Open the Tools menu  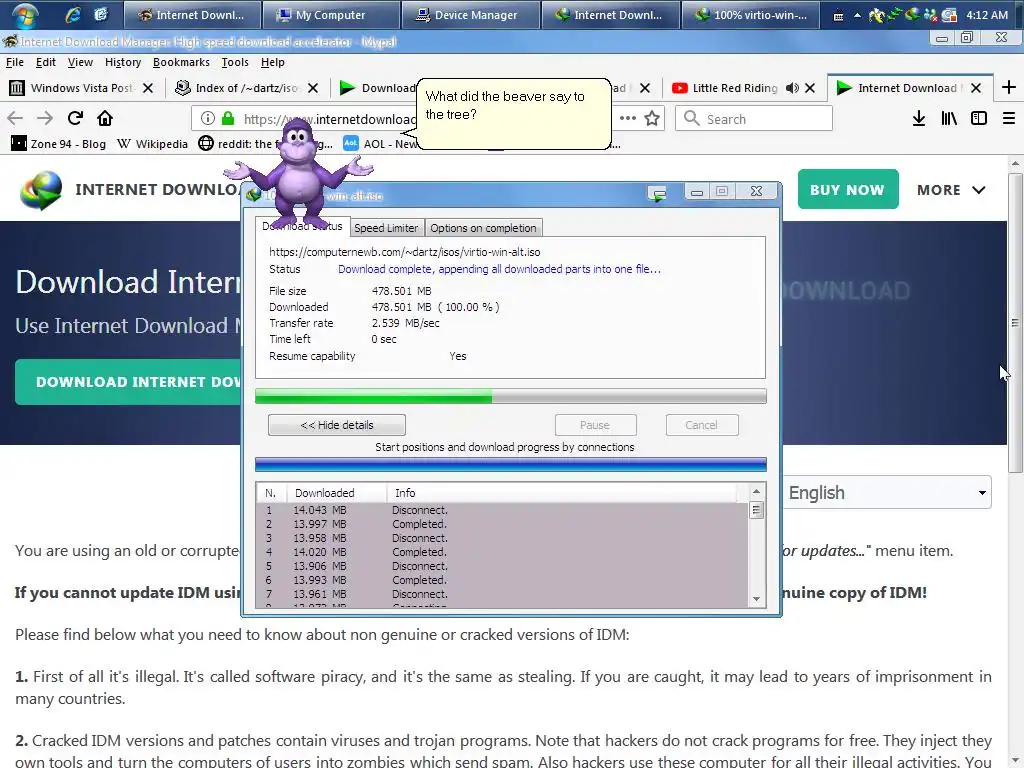pos(235,62)
